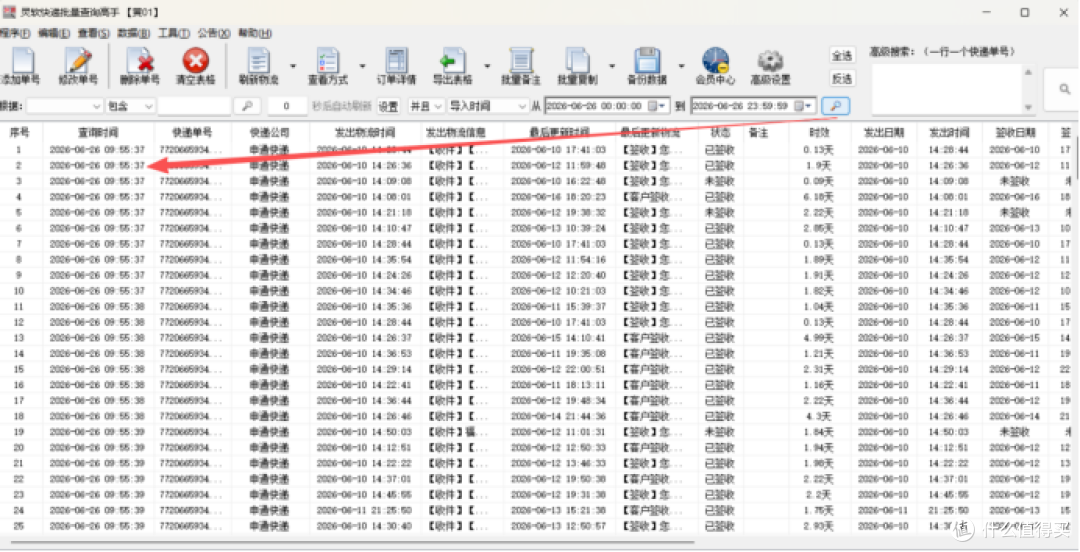Open the 并且 logic dropdown
The height and width of the screenshot is (552, 1080).
425,106
